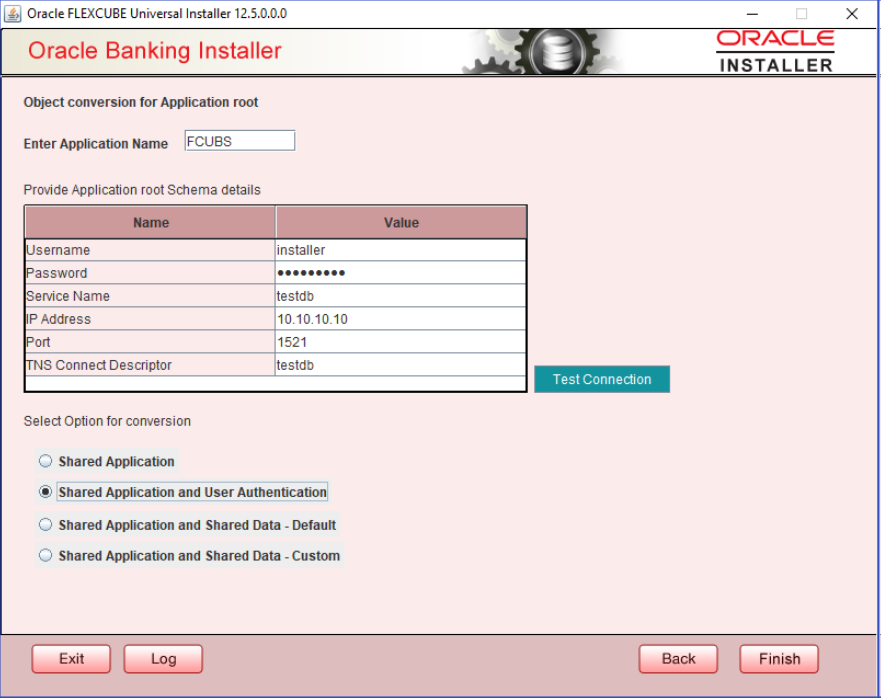Image resolution: width=881 pixels, height=698 pixels.
Task: Click the TNS Connect Descriptor value field
Action: (x=400, y=365)
